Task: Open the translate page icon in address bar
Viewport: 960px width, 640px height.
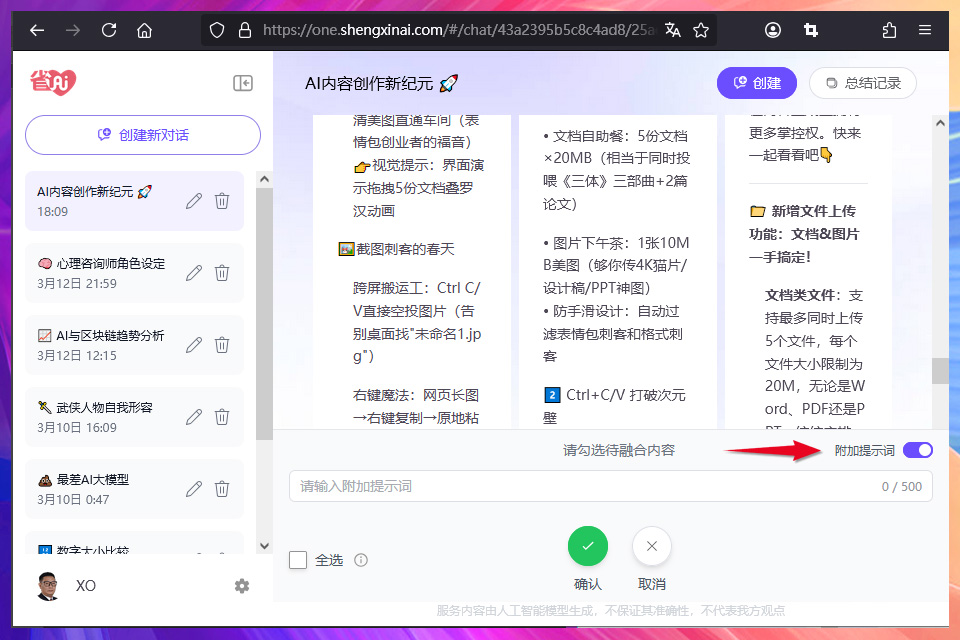Action: click(x=673, y=30)
